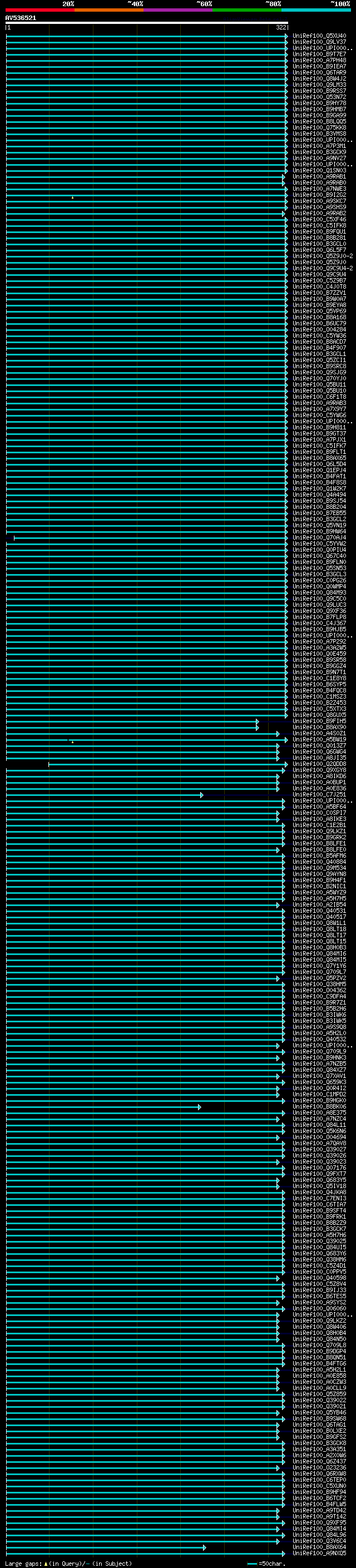356x1568 pixels.
Task: Open hit UniRef100_Q5XU40
Action: [x=319, y=36]
